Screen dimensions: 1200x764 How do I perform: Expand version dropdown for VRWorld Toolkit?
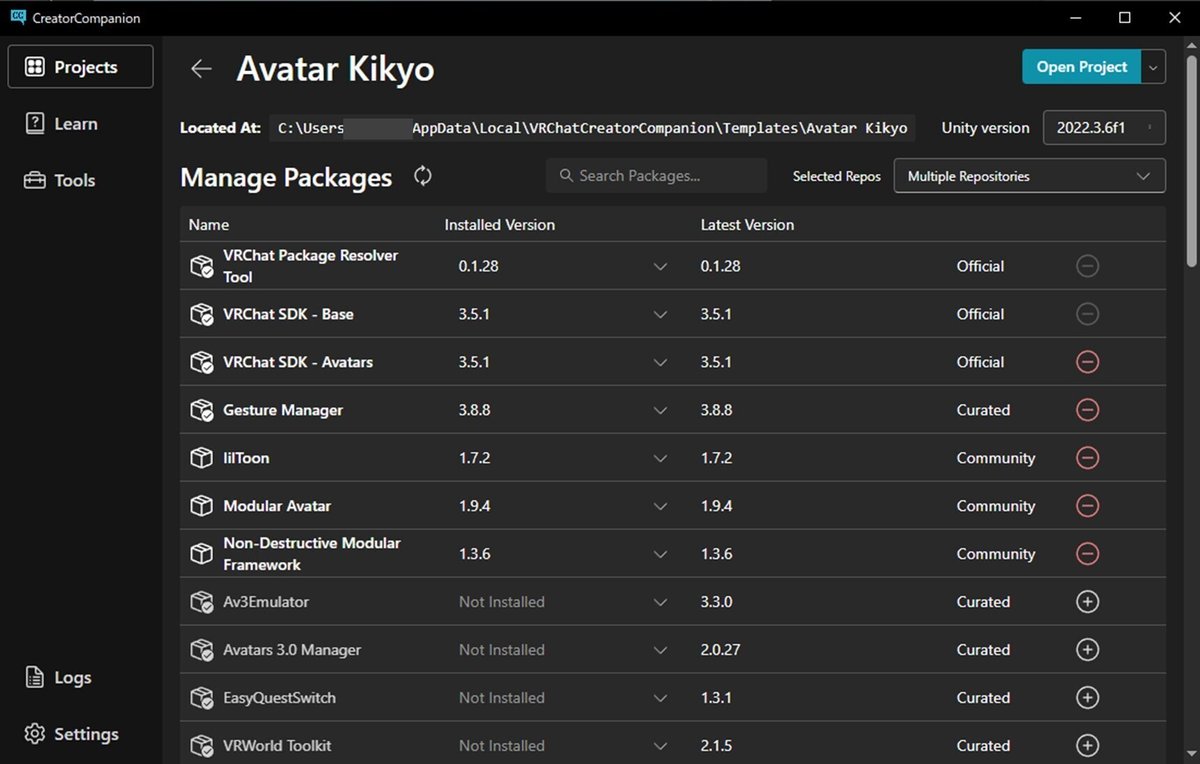660,746
